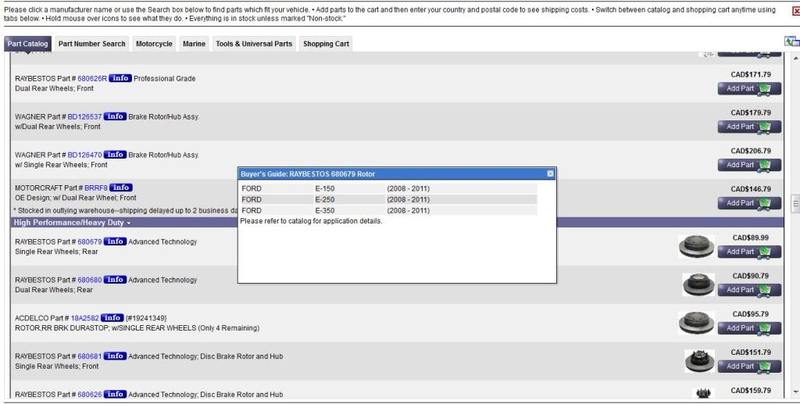The height and width of the screenshot is (404, 800).
Task: Click Info icon for Raybestos 680626
Action: [x=115, y=394]
